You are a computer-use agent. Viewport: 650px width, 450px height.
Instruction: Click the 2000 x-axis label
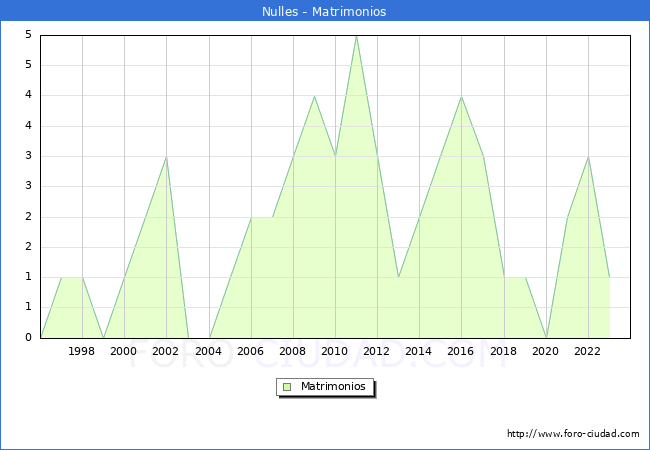[x=123, y=351]
